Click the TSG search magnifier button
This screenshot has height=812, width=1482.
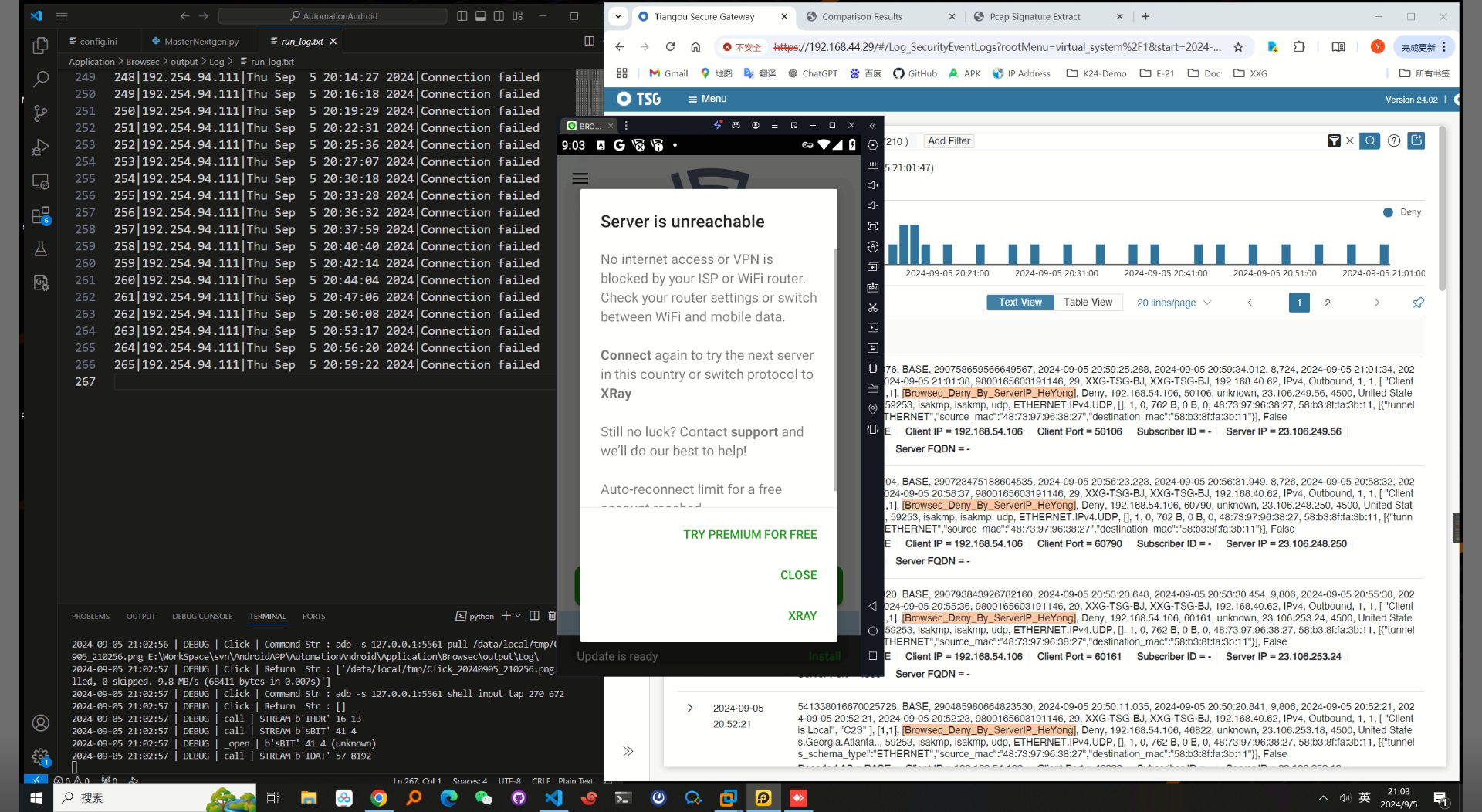[x=1369, y=141]
